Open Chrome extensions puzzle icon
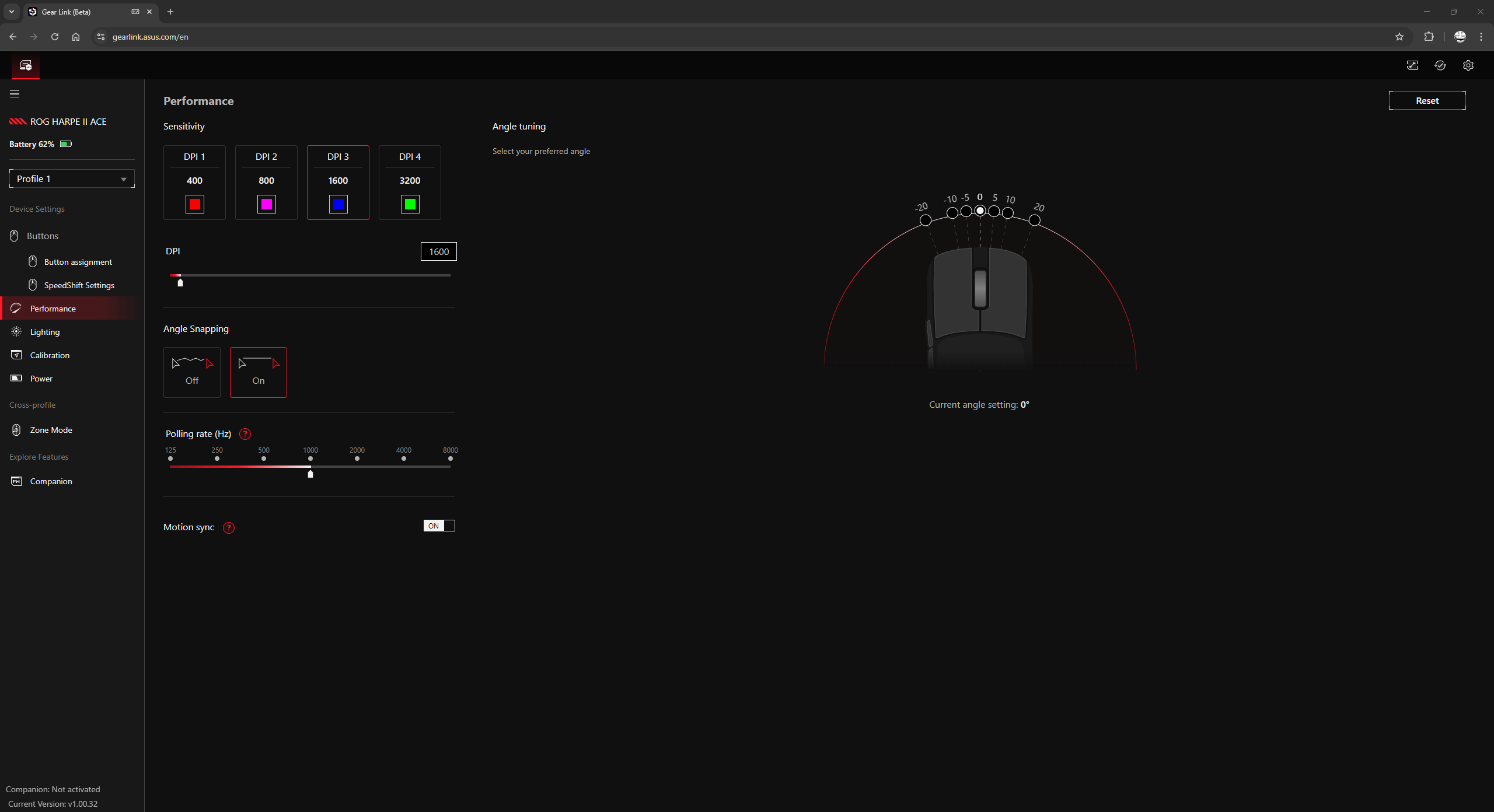Screen dimensions: 1494x812 click(x=1429, y=37)
